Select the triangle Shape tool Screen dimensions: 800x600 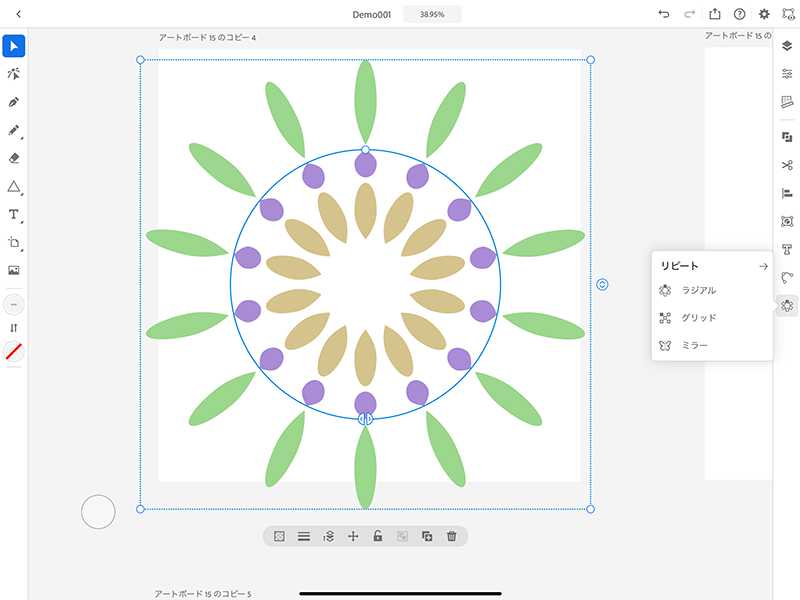[14, 187]
